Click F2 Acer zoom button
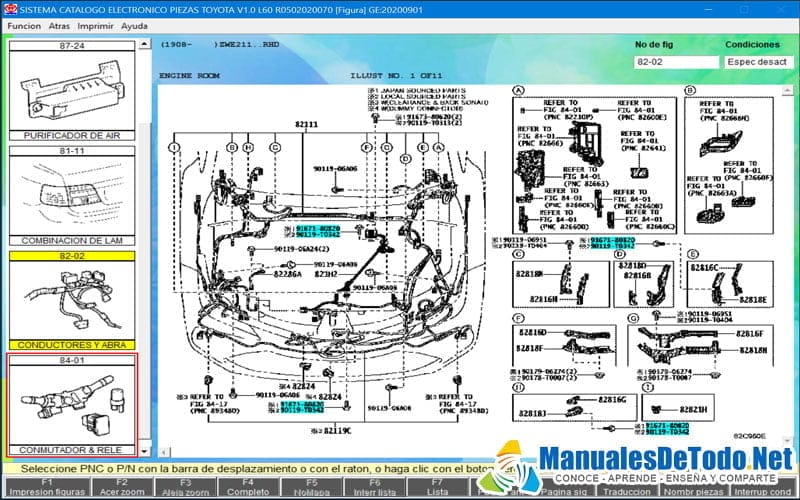The width and height of the screenshot is (800, 500). pos(122,487)
